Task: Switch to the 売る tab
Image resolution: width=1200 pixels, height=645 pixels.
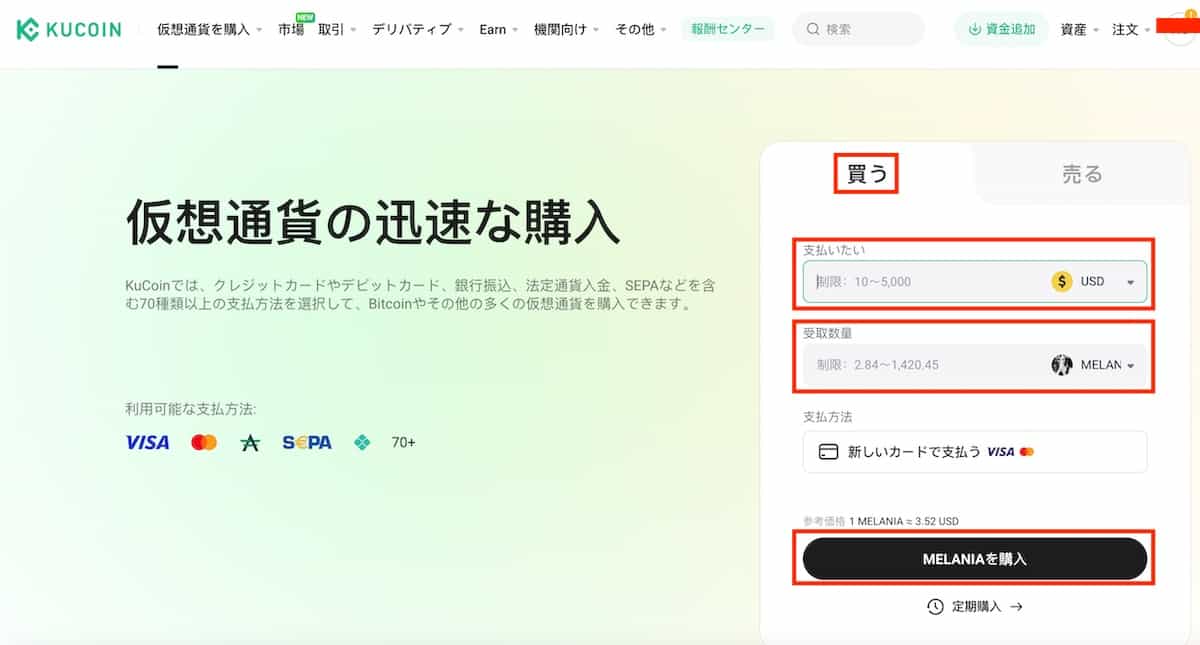Action: coord(1082,174)
